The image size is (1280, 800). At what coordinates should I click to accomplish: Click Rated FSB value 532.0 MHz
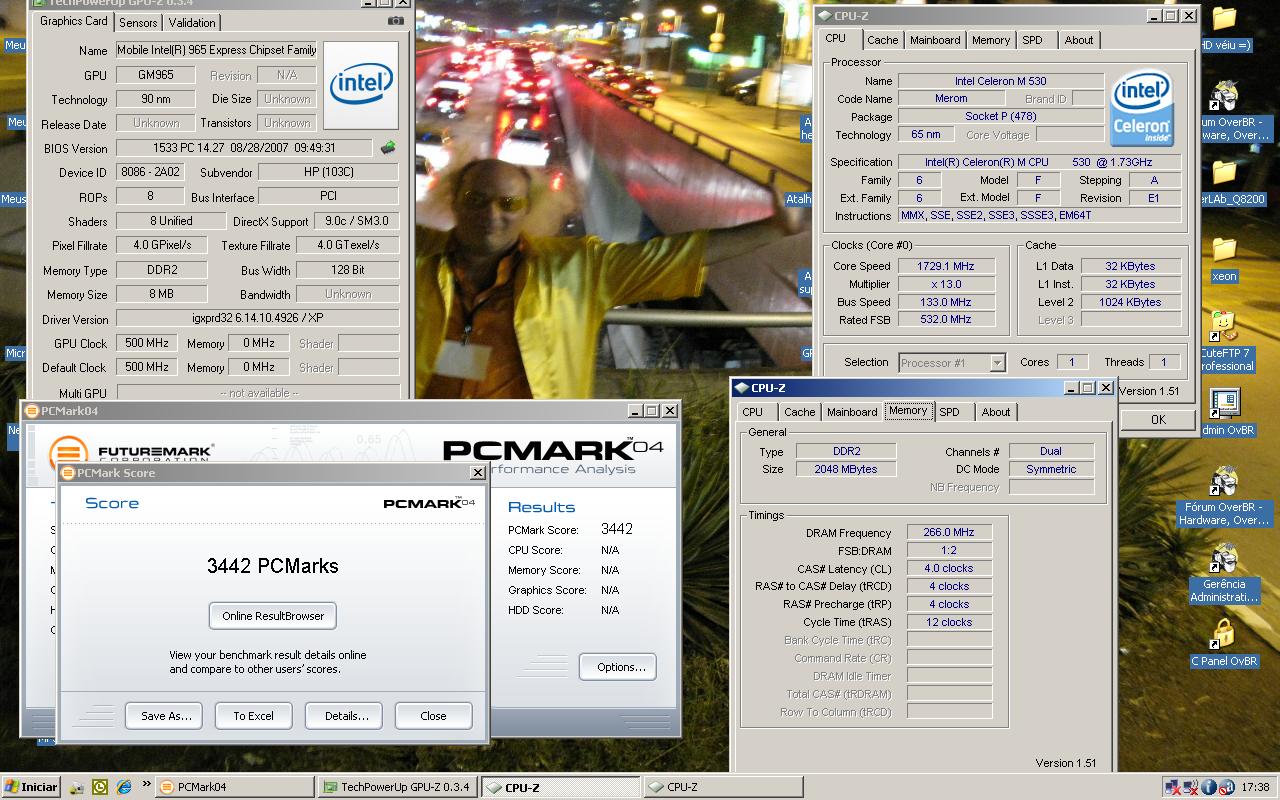point(944,320)
